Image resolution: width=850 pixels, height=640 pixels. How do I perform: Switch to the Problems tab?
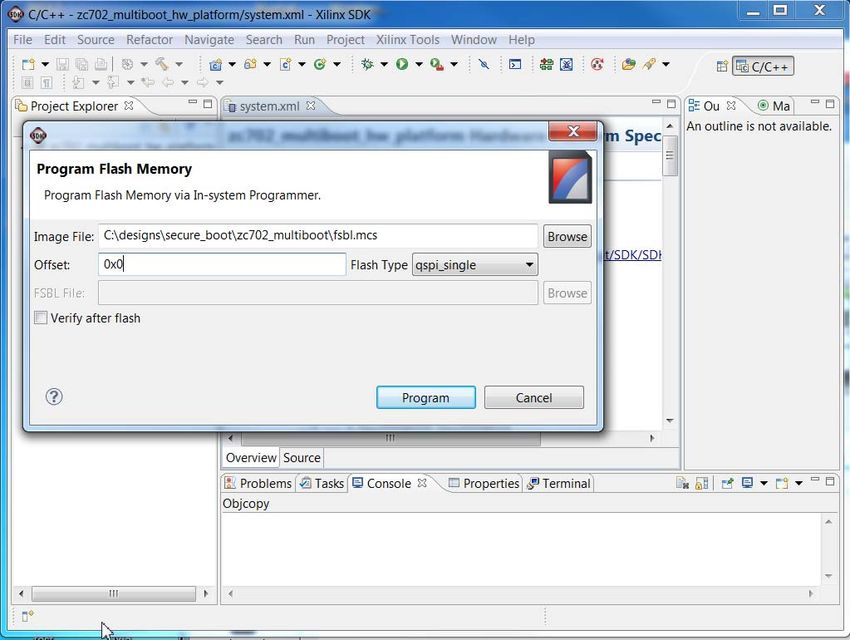259,483
